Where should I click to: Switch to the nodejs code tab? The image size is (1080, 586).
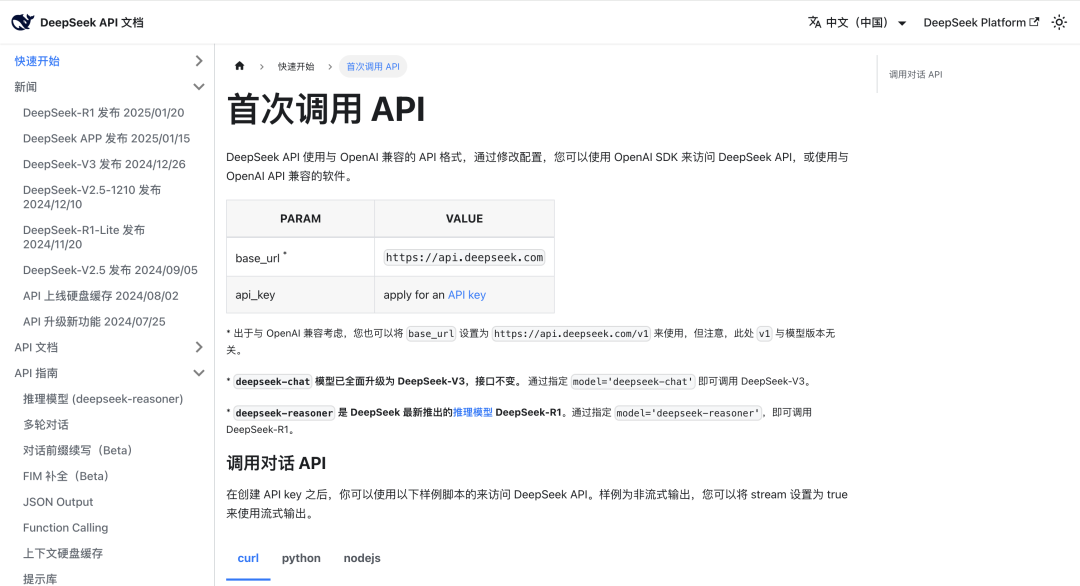362,558
